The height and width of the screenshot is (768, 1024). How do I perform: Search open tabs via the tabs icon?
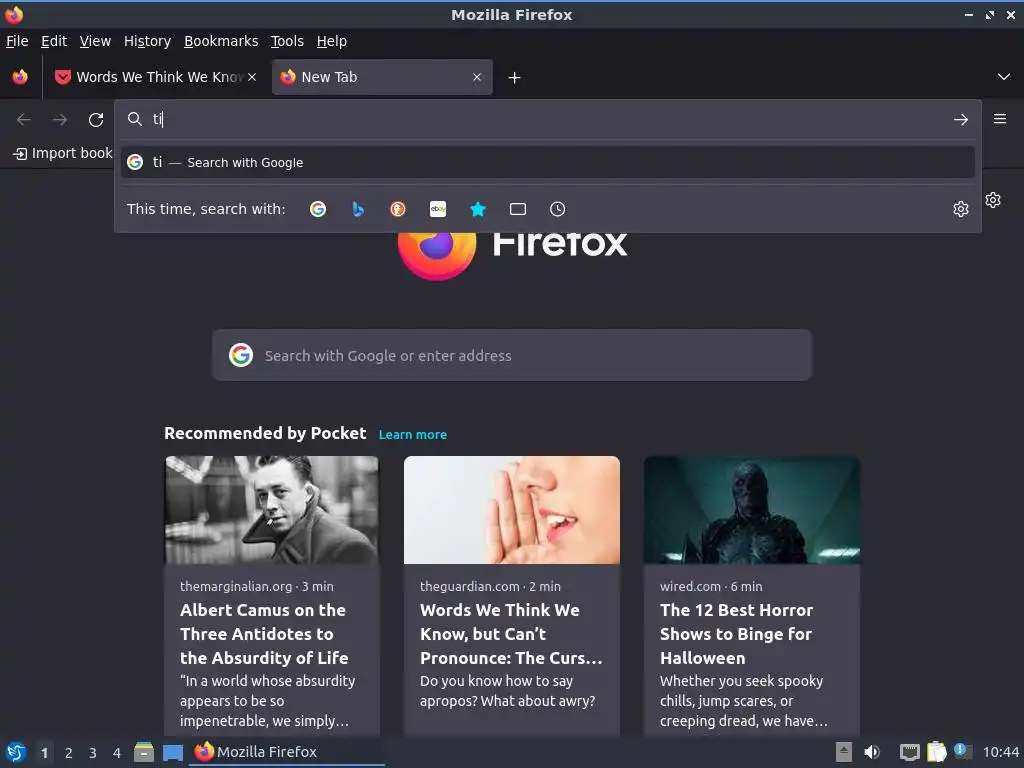pos(518,209)
